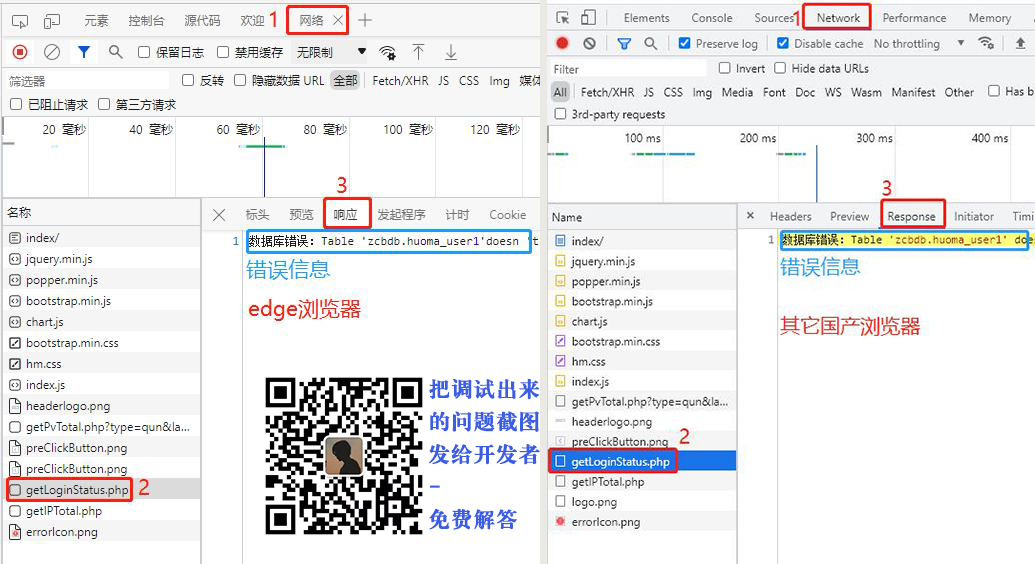The width and height of the screenshot is (1035, 564).
Task: Select the Fetch/XHR filter next to All
Action: 607,92
